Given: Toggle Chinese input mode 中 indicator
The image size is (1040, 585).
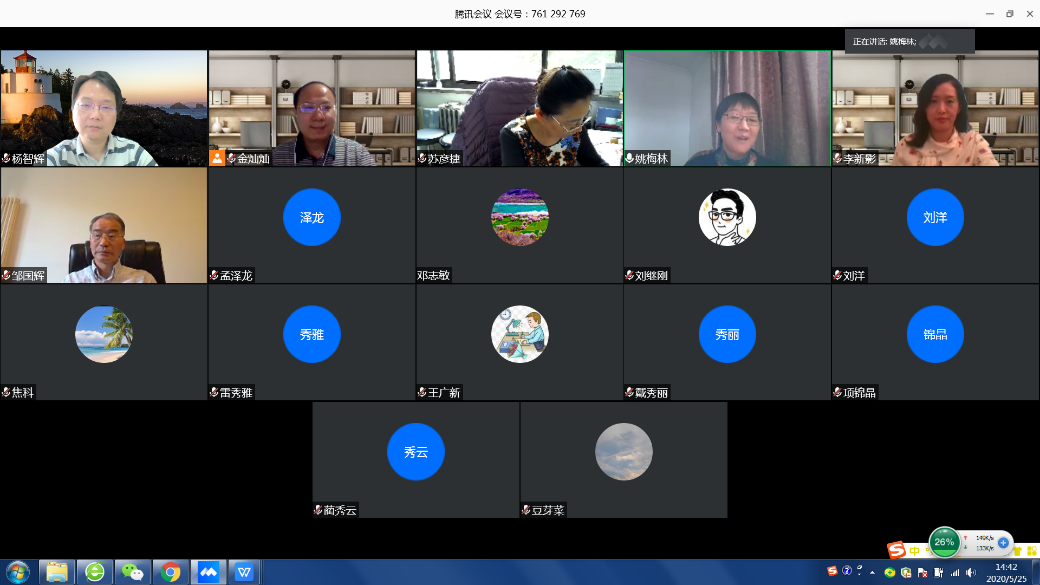Looking at the screenshot, I should [915, 551].
